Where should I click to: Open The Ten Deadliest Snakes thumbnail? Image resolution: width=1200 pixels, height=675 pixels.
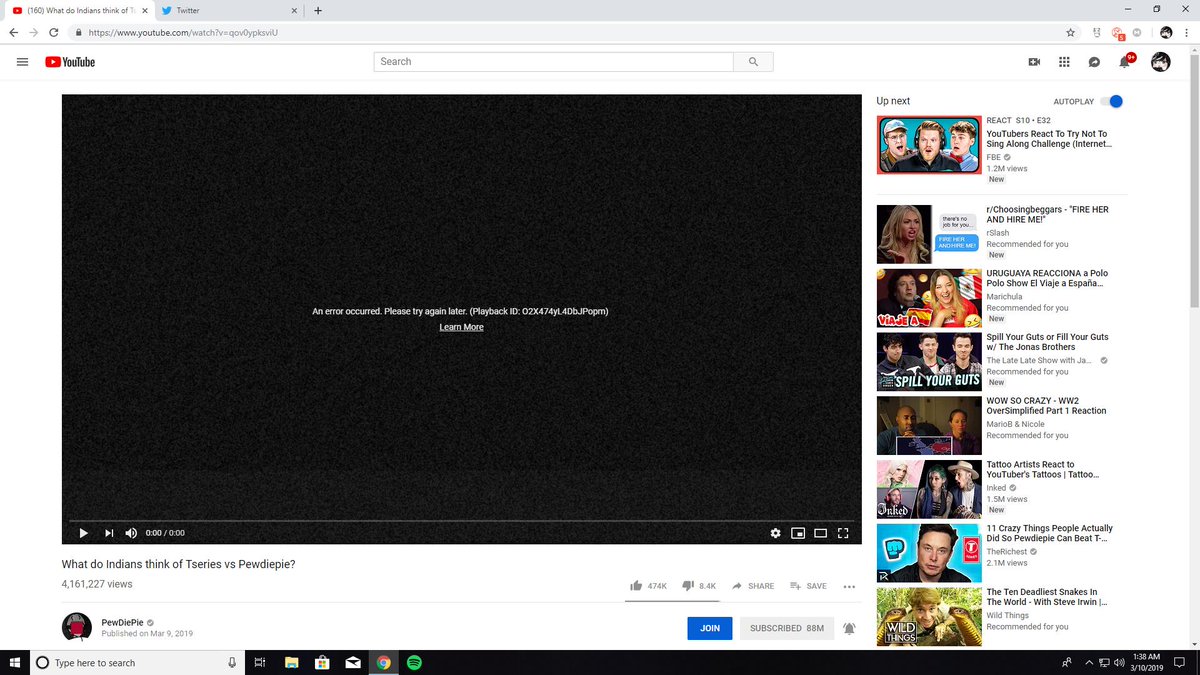[x=929, y=617]
